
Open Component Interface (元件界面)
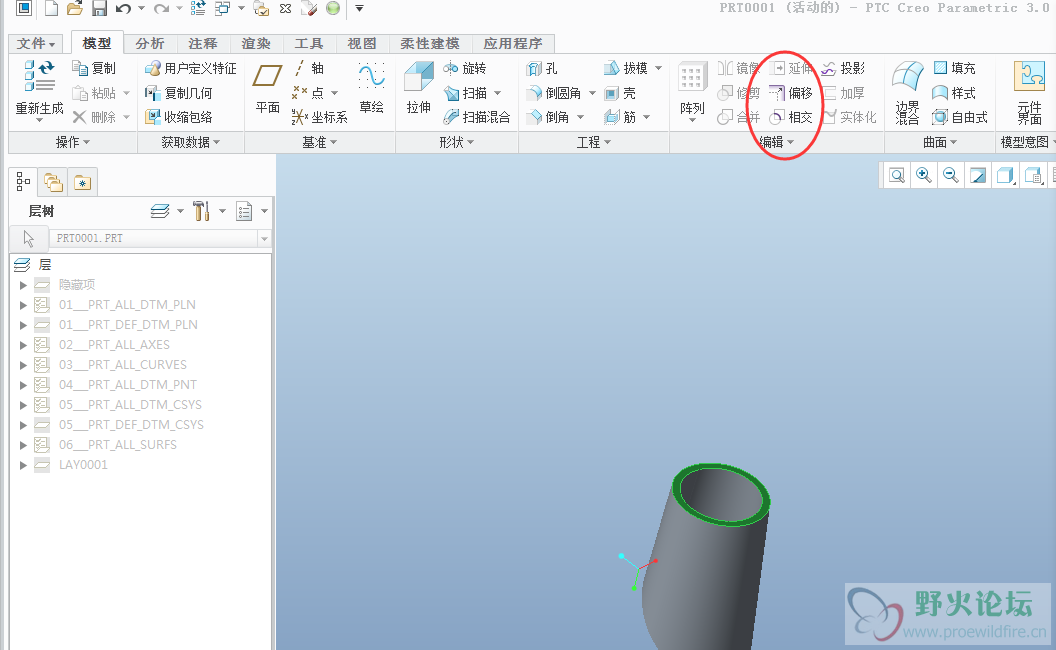click(x=1029, y=93)
